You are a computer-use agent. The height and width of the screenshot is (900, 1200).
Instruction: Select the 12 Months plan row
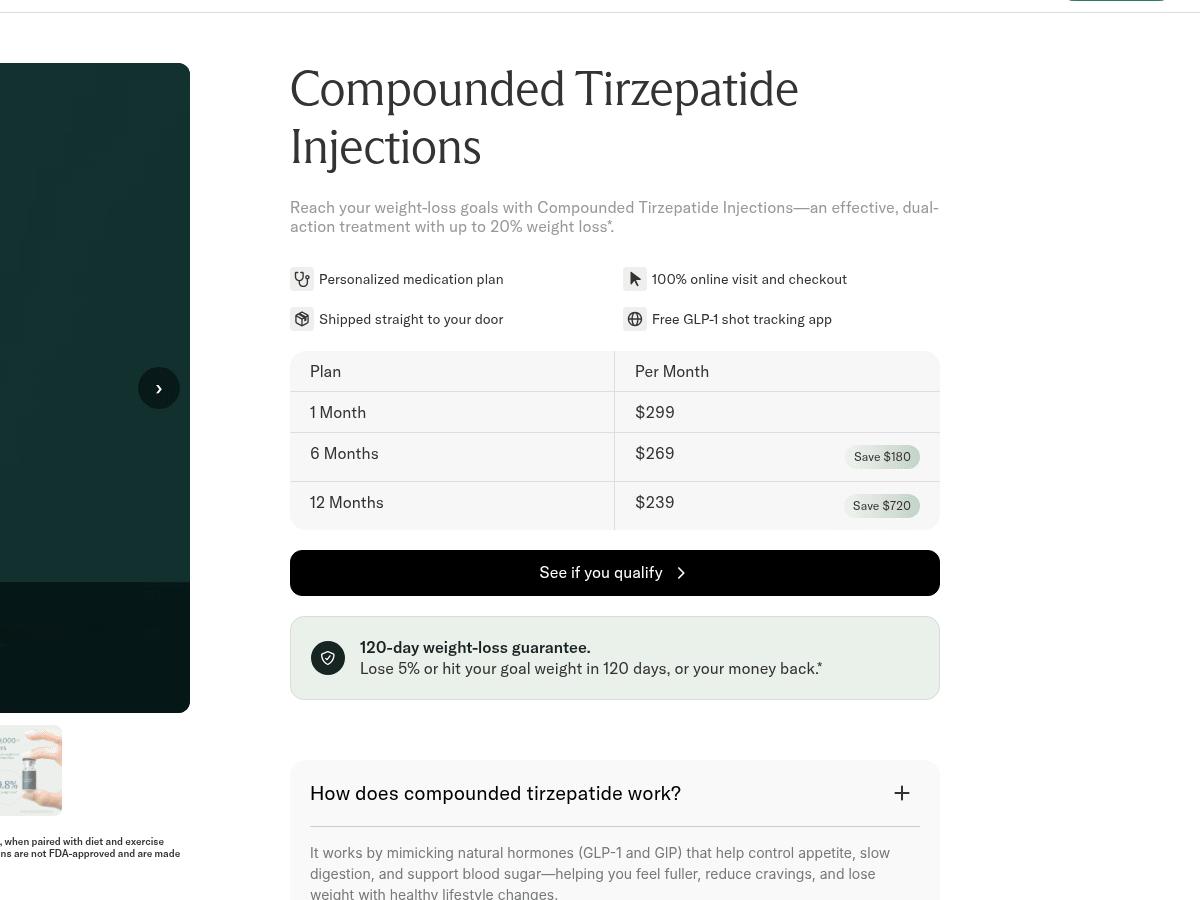point(615,506)
